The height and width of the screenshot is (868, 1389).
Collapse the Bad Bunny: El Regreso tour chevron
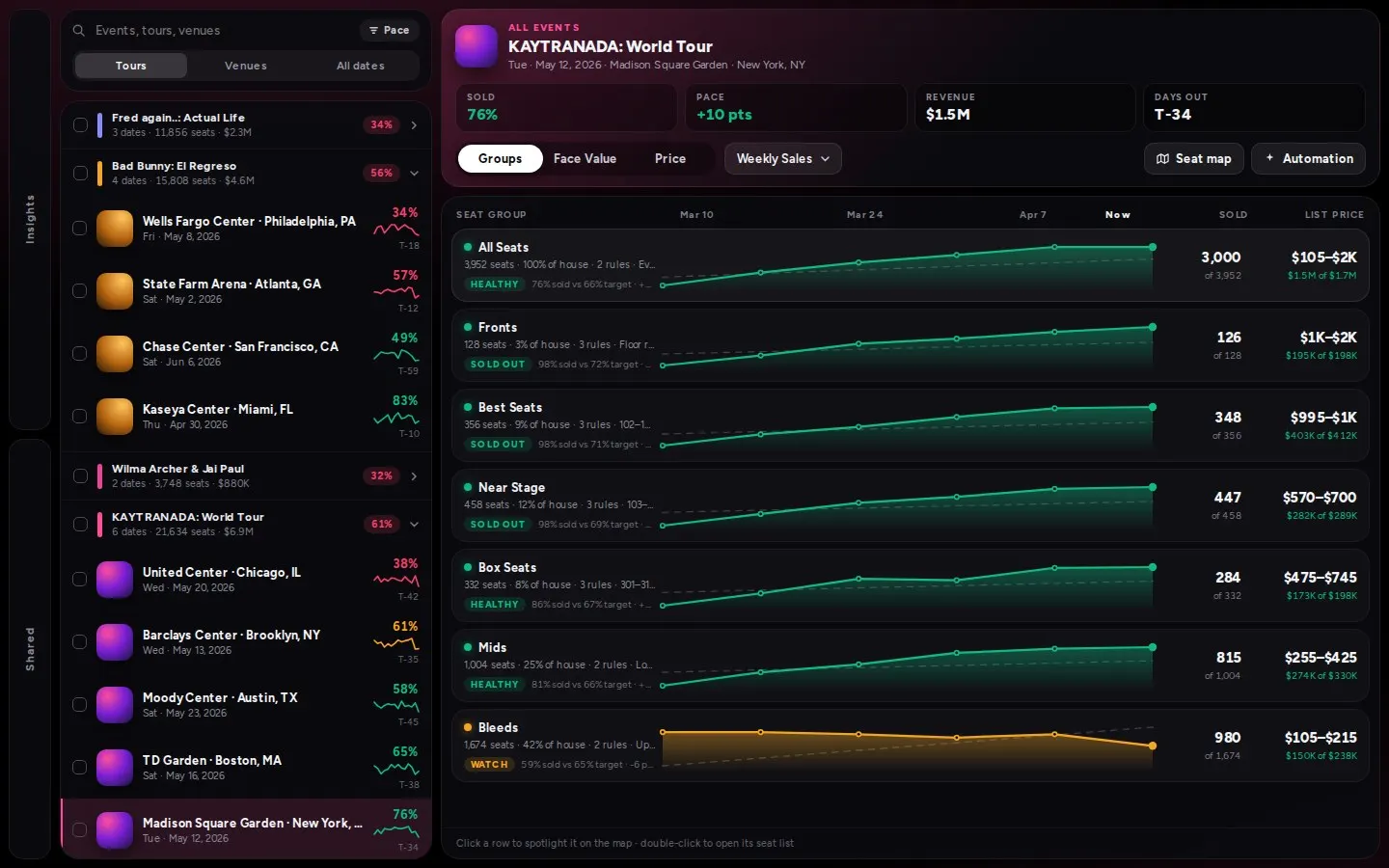tap(414, 173)
